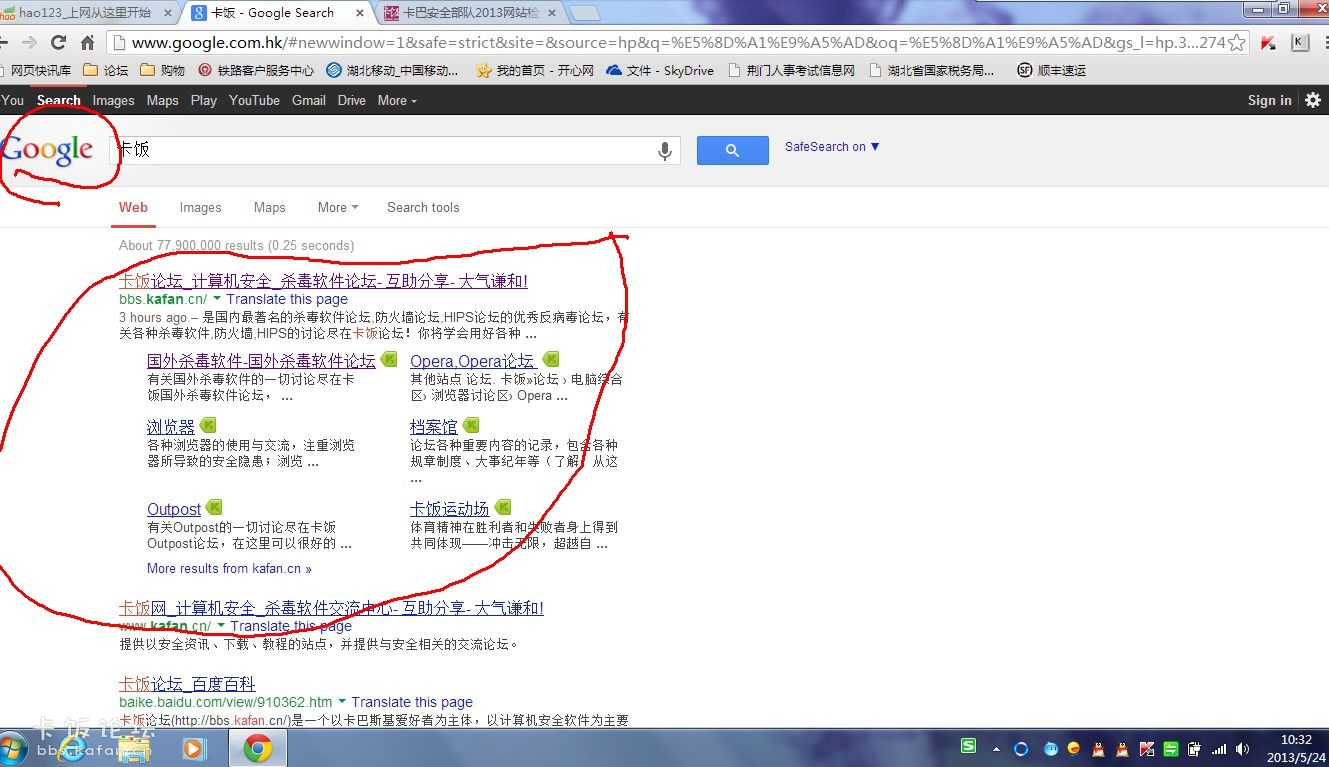Open Google settings gear icon
Screen dimensions: 1329x767
(x=1313, y=99)
